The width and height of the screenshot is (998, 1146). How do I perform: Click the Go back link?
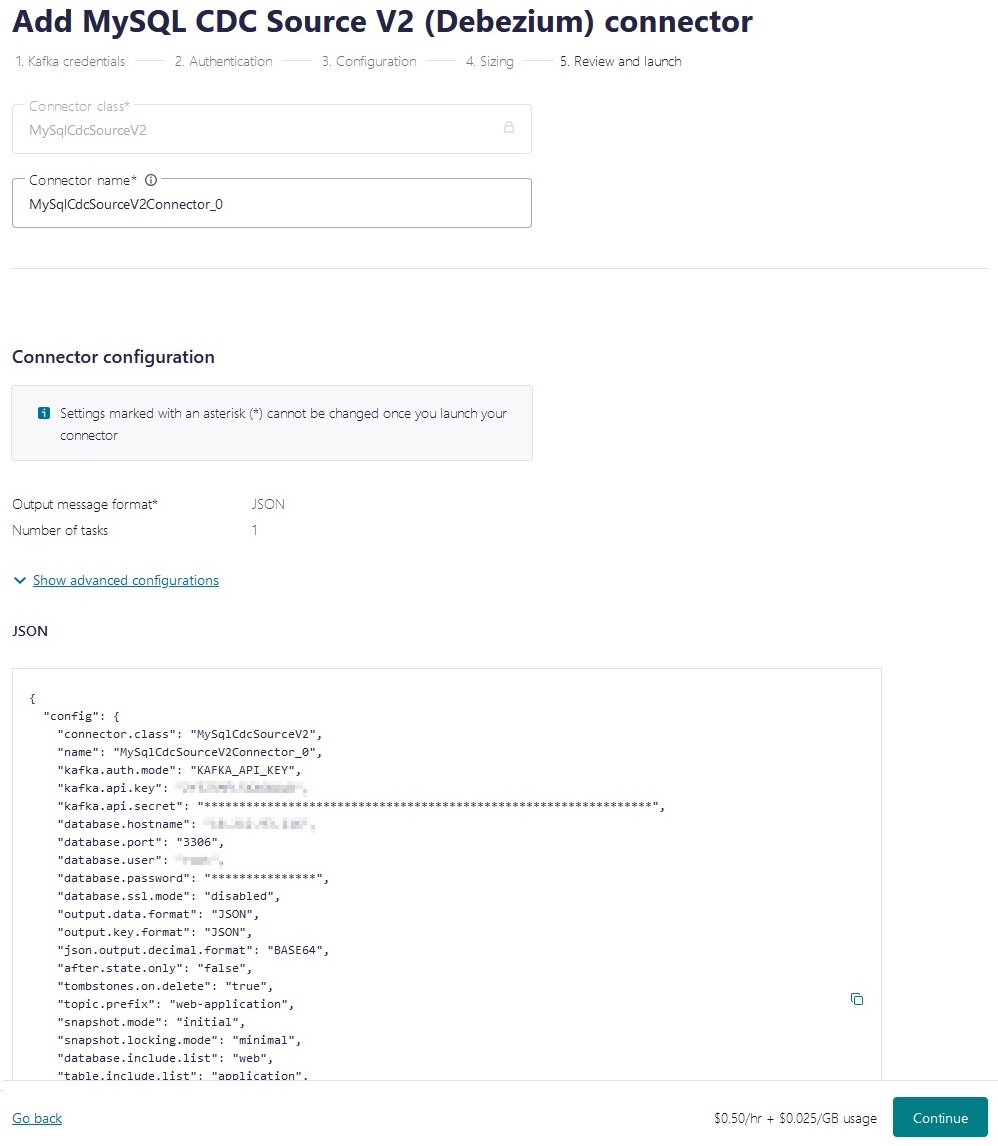tap(36, 1117)
